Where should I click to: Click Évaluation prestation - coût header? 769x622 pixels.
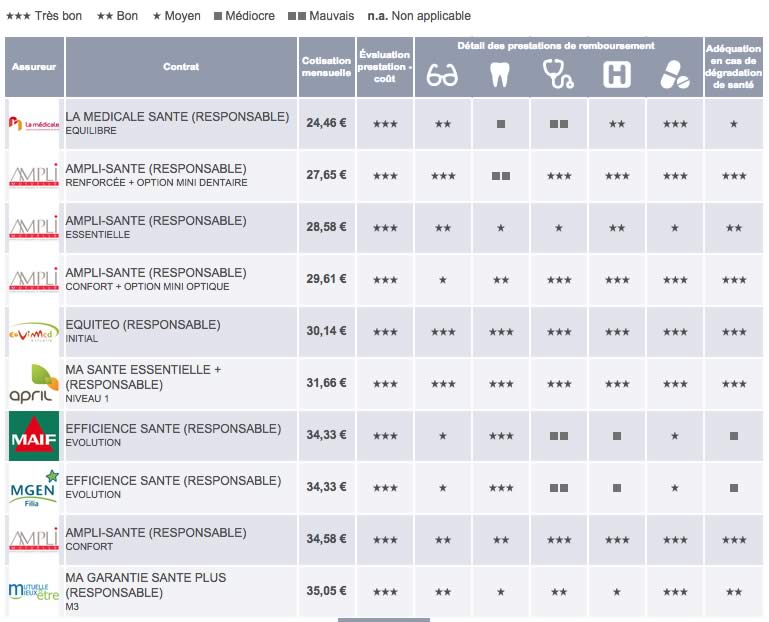click(384, 67)
